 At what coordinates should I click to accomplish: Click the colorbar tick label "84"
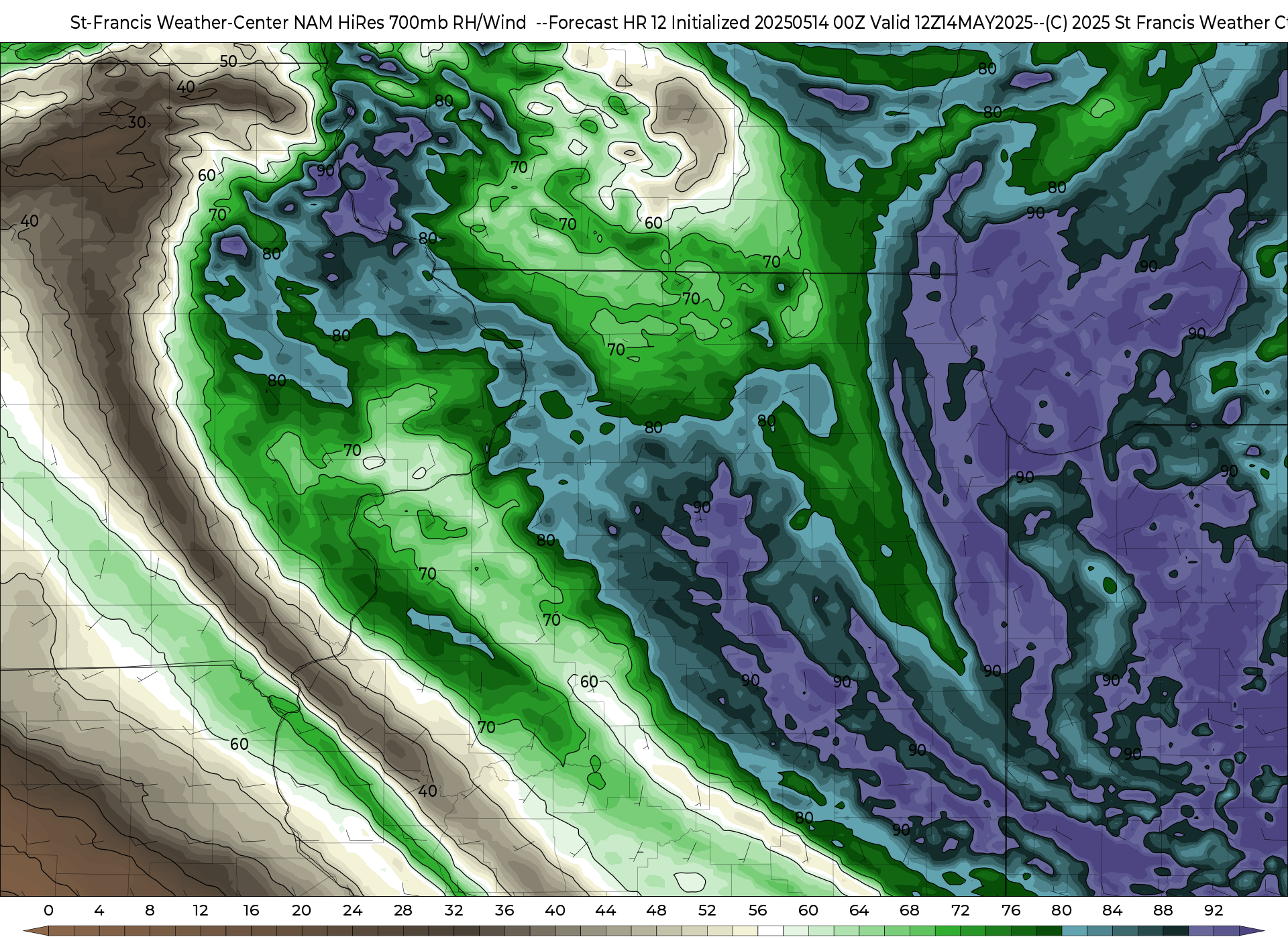1112,910
